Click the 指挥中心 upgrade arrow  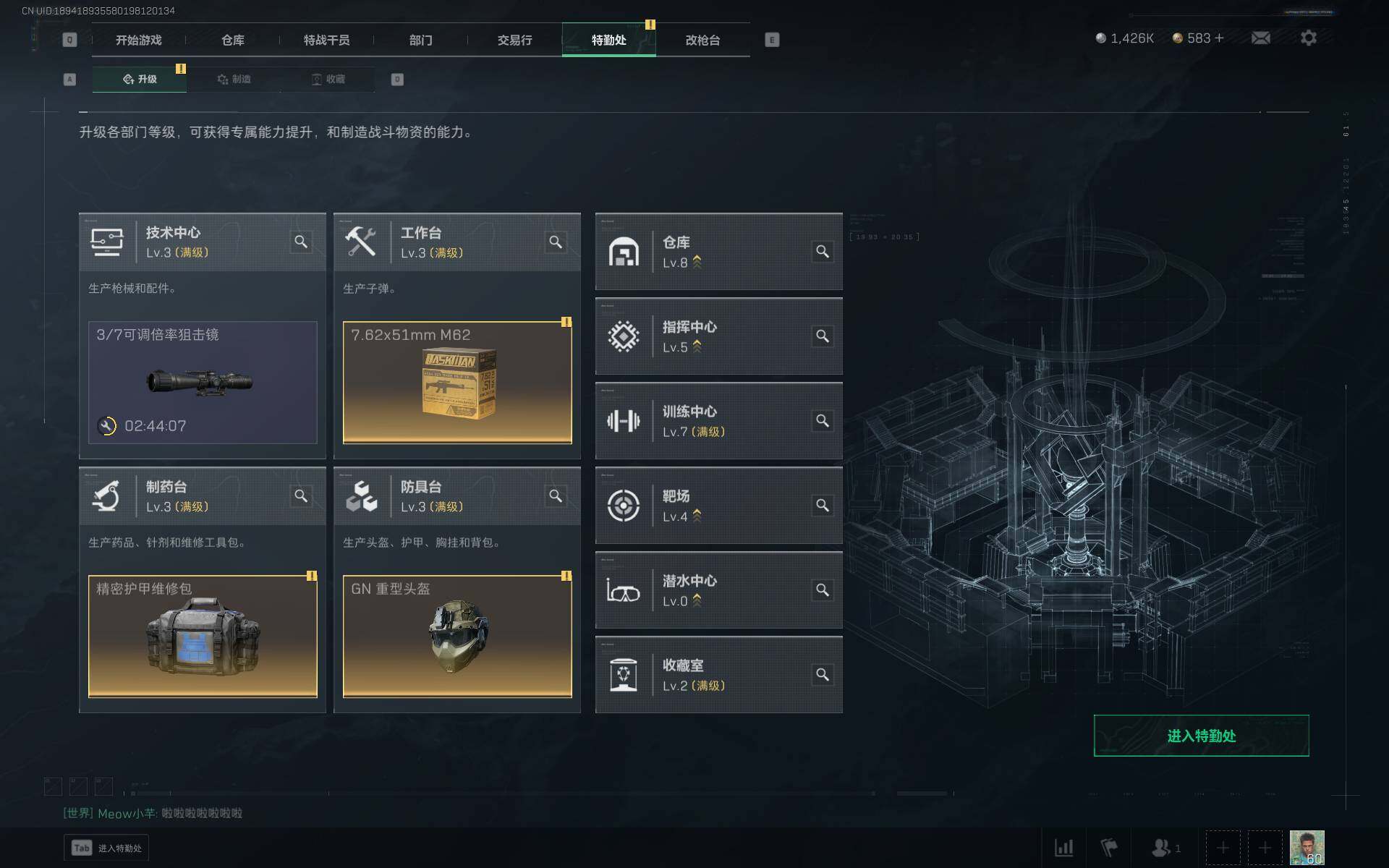697,347
